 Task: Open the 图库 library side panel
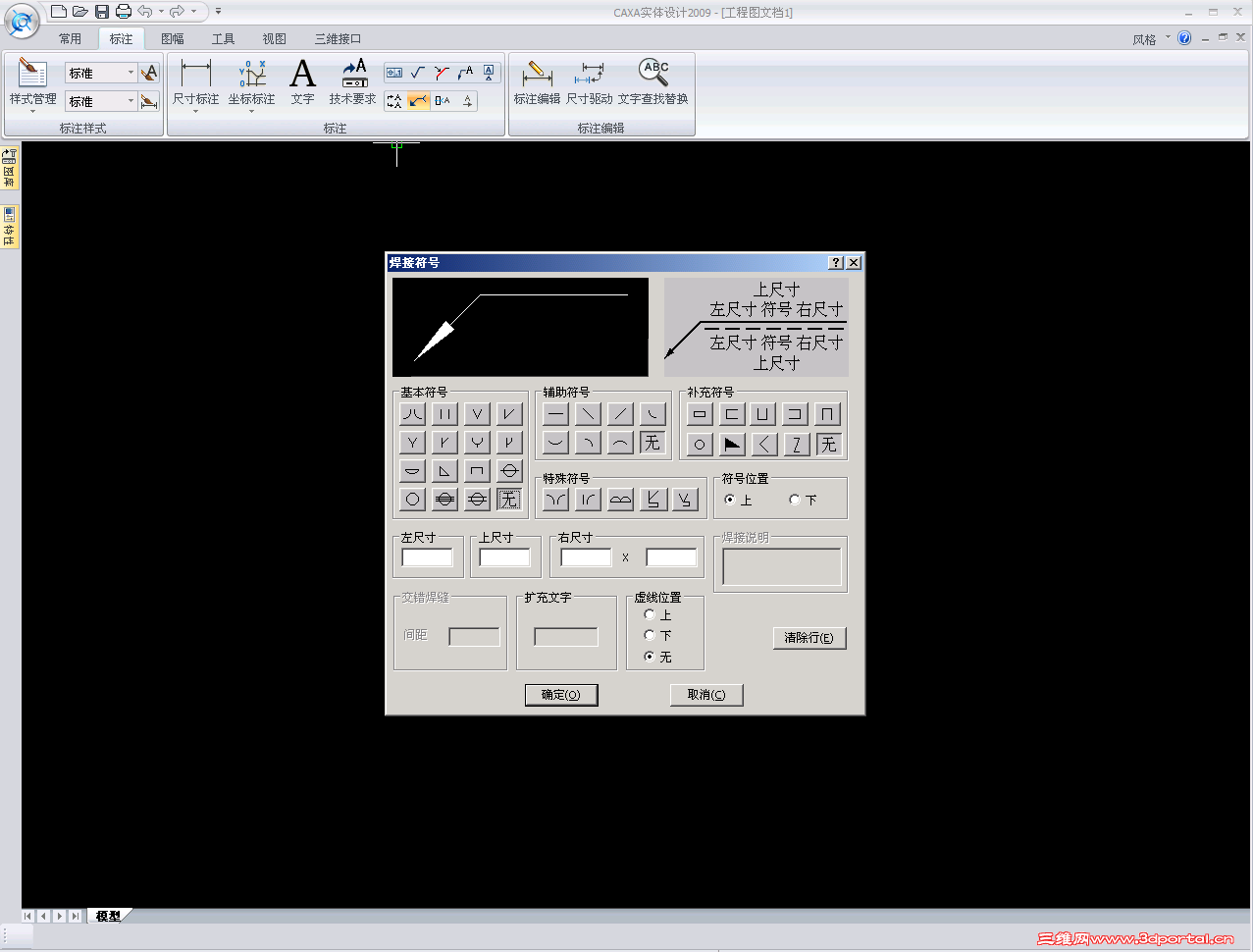pyautogui.click(x=10, y=168)
